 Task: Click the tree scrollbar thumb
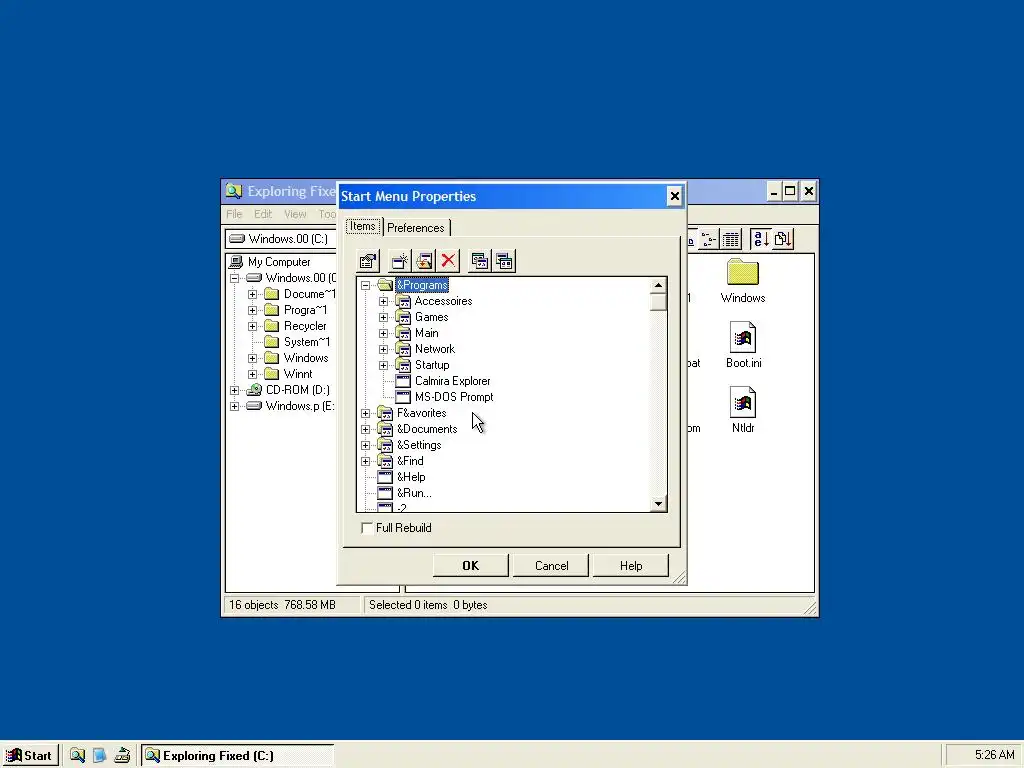pos(658,302)
